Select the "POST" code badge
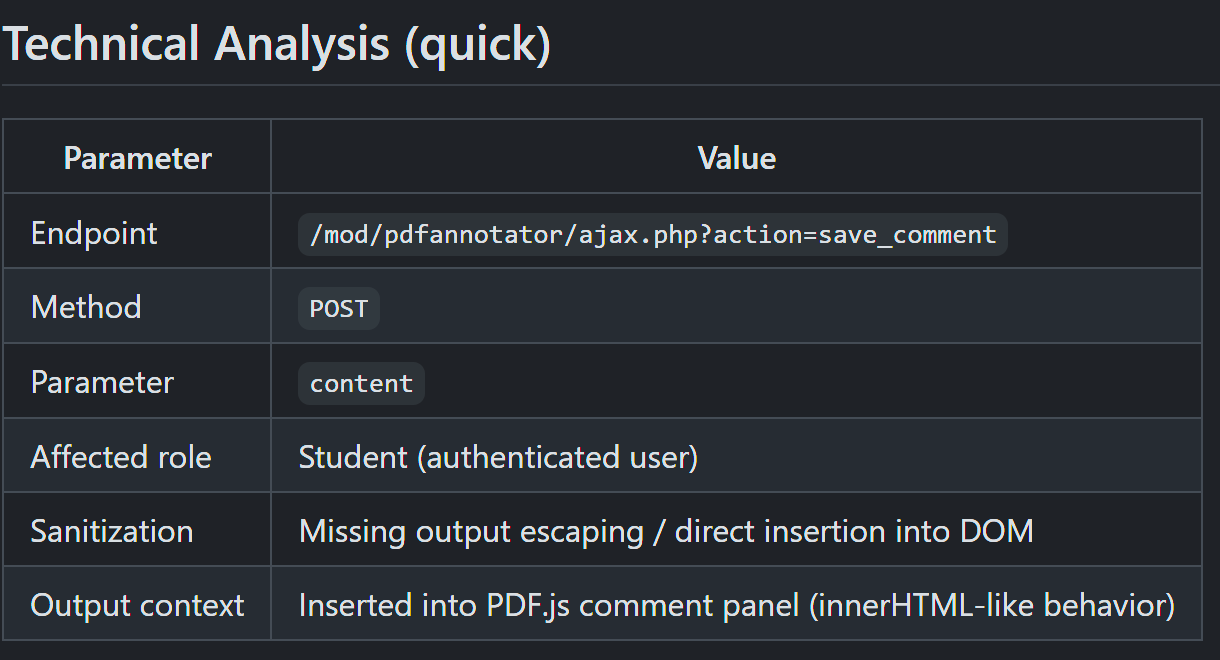 [339, 309]
